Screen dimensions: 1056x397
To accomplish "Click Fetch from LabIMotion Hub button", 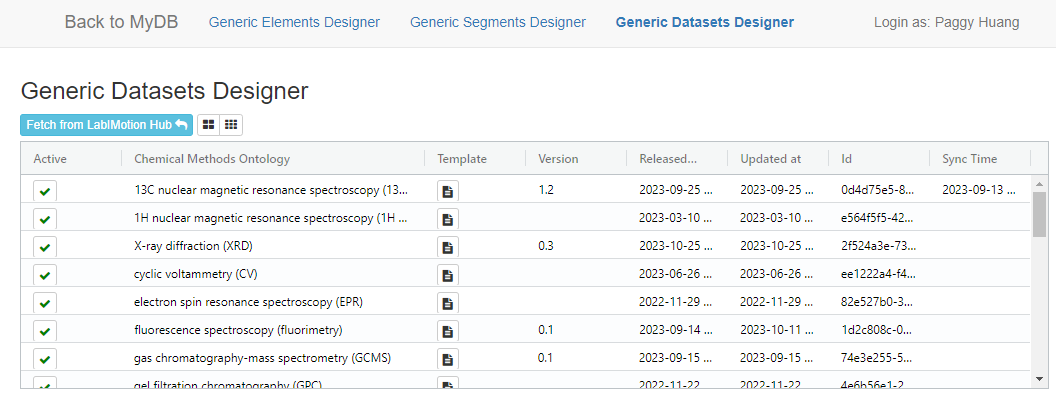I will point(106,125).
